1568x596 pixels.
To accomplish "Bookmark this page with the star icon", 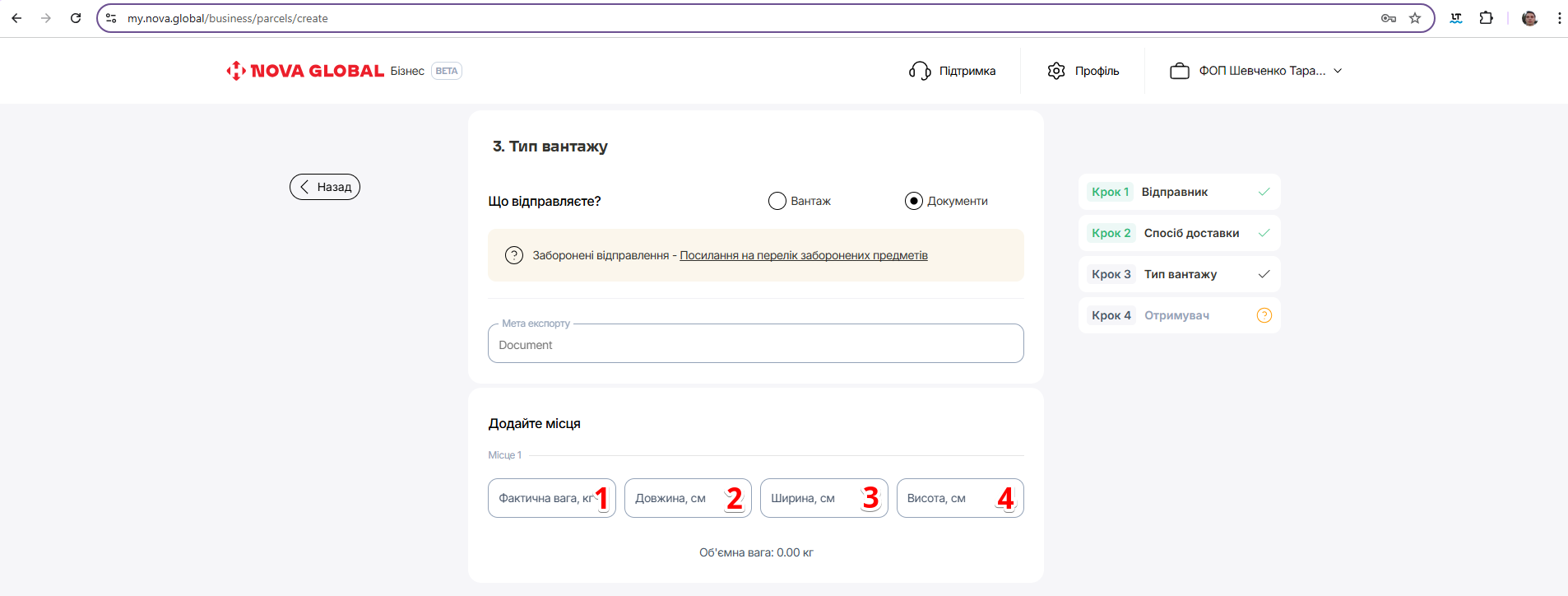I will pyautogui.click(x=1415, y=18).
